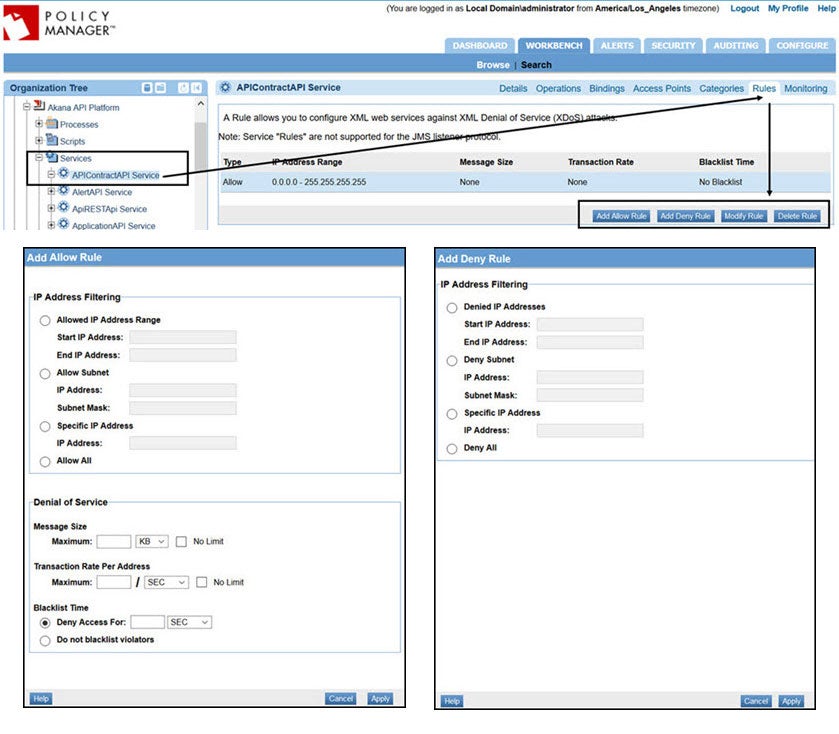Select Specific IP Address in Deny Rule
839x734 pixels.
452,414
